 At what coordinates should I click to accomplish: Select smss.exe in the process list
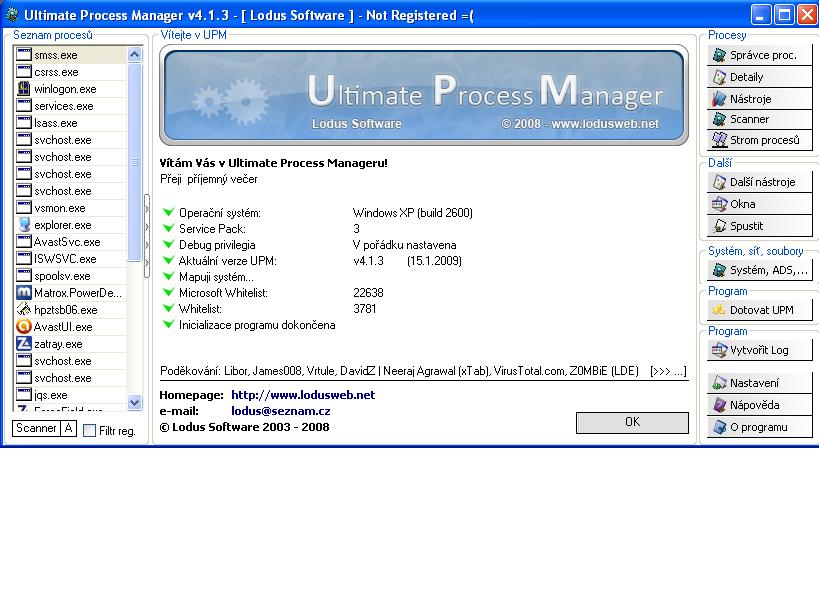click(71, 55)
